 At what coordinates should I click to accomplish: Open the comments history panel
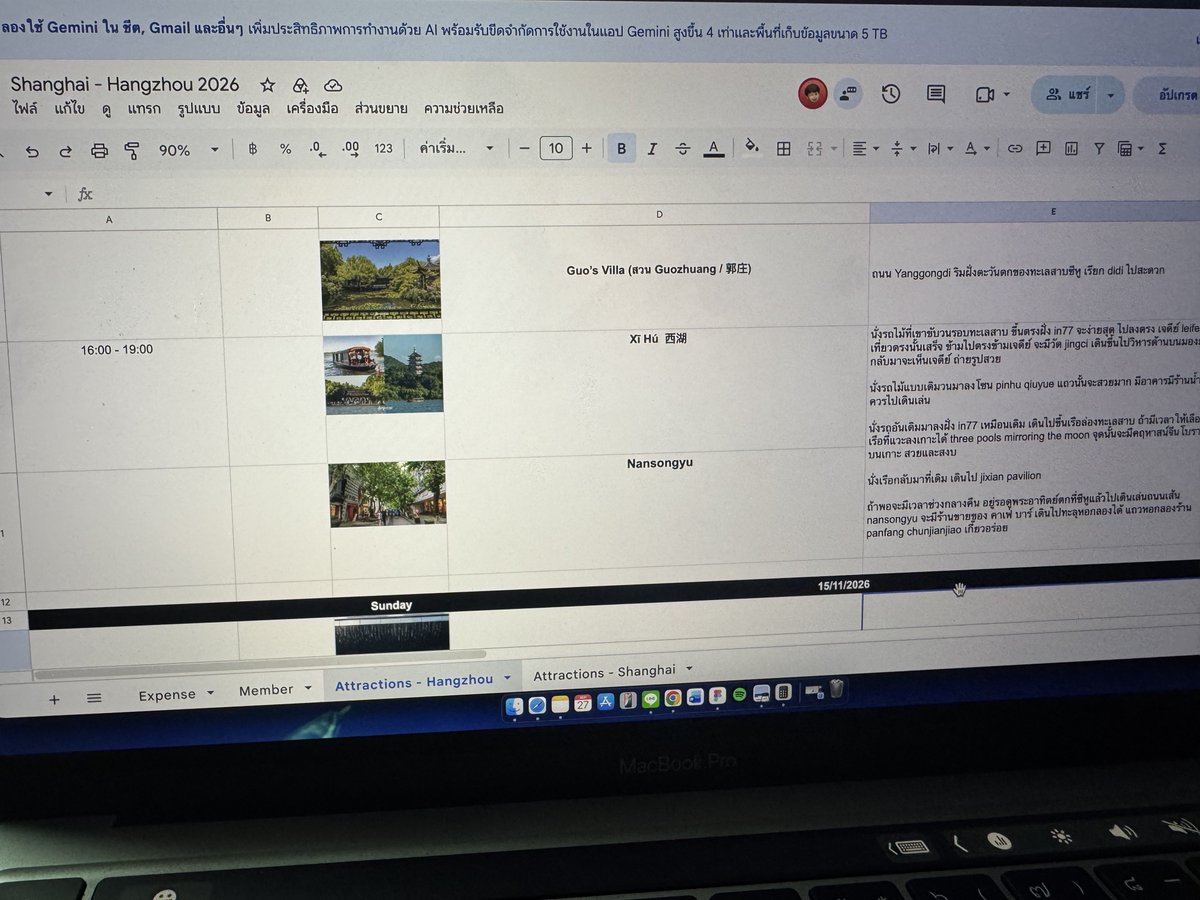tap(936, 94)
